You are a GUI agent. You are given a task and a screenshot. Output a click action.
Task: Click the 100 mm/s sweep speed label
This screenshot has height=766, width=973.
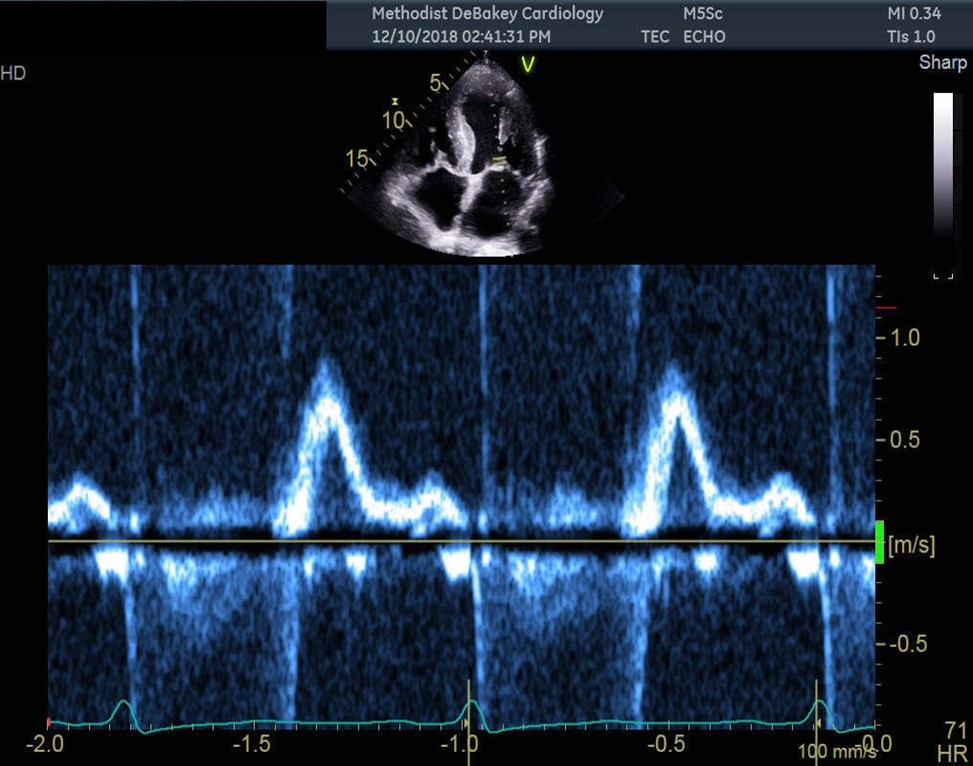tap(829, 749)
